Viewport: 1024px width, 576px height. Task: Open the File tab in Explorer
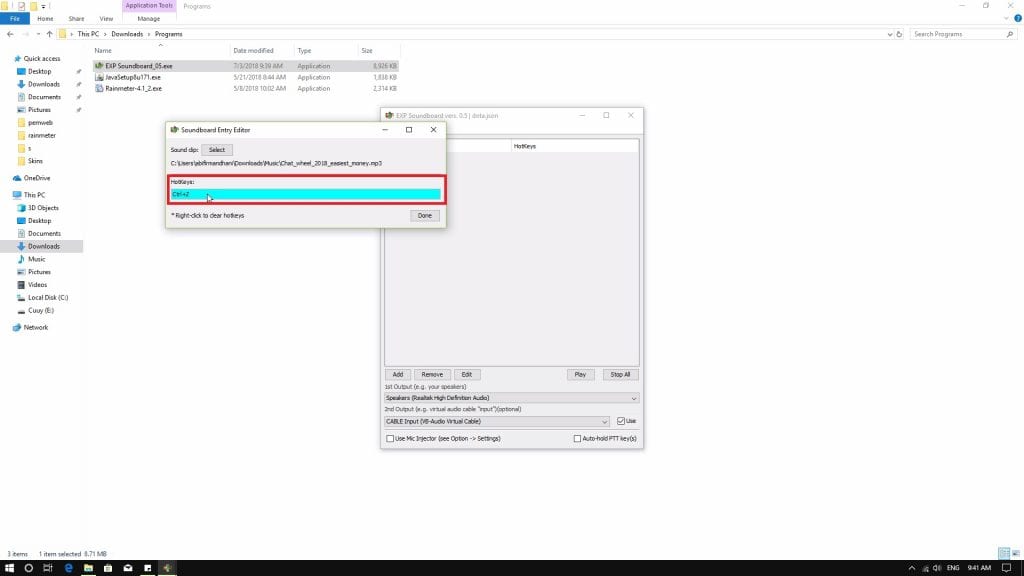click(x=14, y=19)
